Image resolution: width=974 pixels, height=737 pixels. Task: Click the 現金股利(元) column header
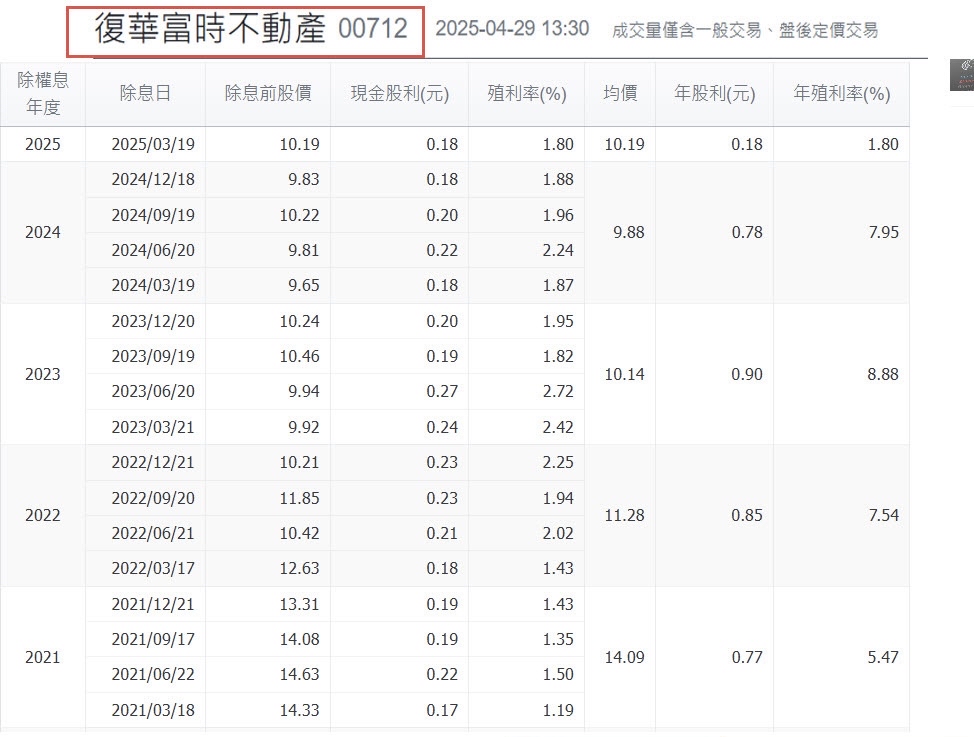click(x=399, y=93)
